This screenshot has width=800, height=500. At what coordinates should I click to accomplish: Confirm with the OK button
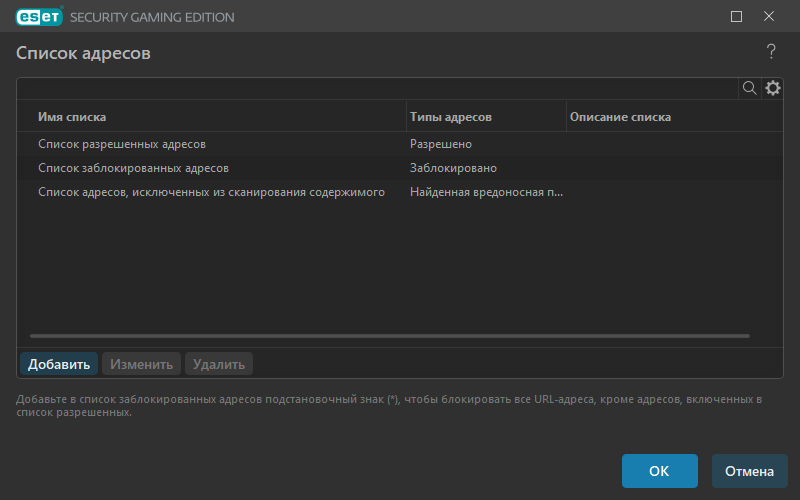point(659,470)
